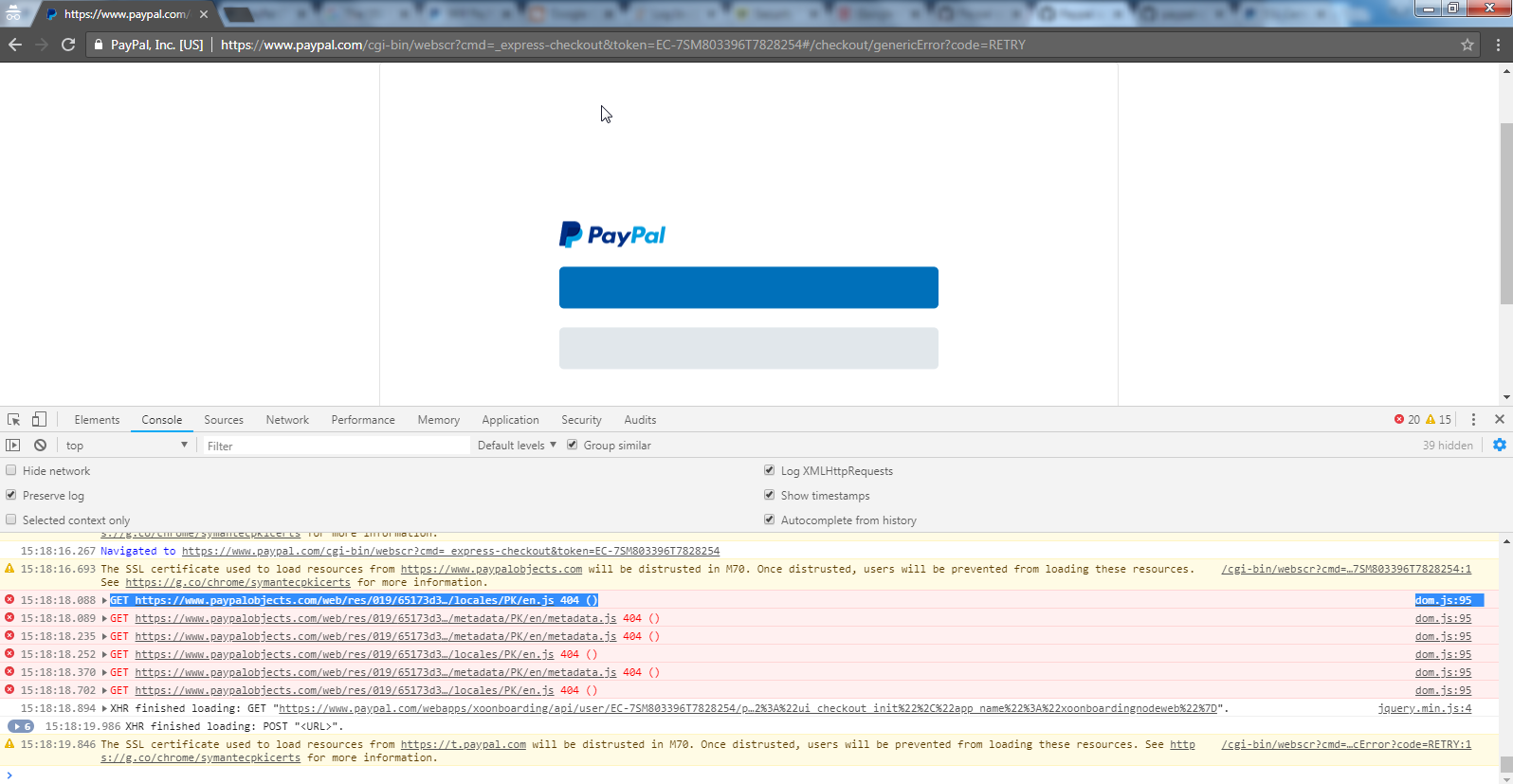Open the Navigated to express-checkout URL link
This screenshot has width=1513, height=784.
(x=450, y=551)
